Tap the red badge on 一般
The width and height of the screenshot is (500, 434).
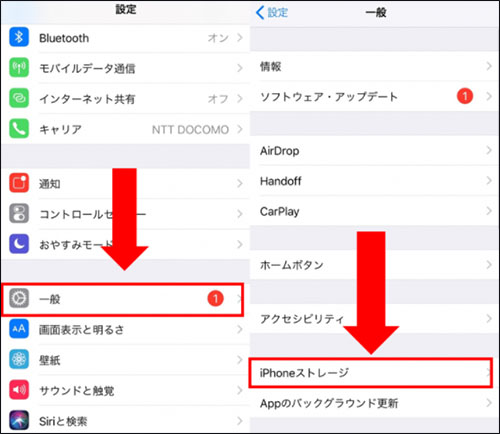pyautogui.click(x=215, y=298)
